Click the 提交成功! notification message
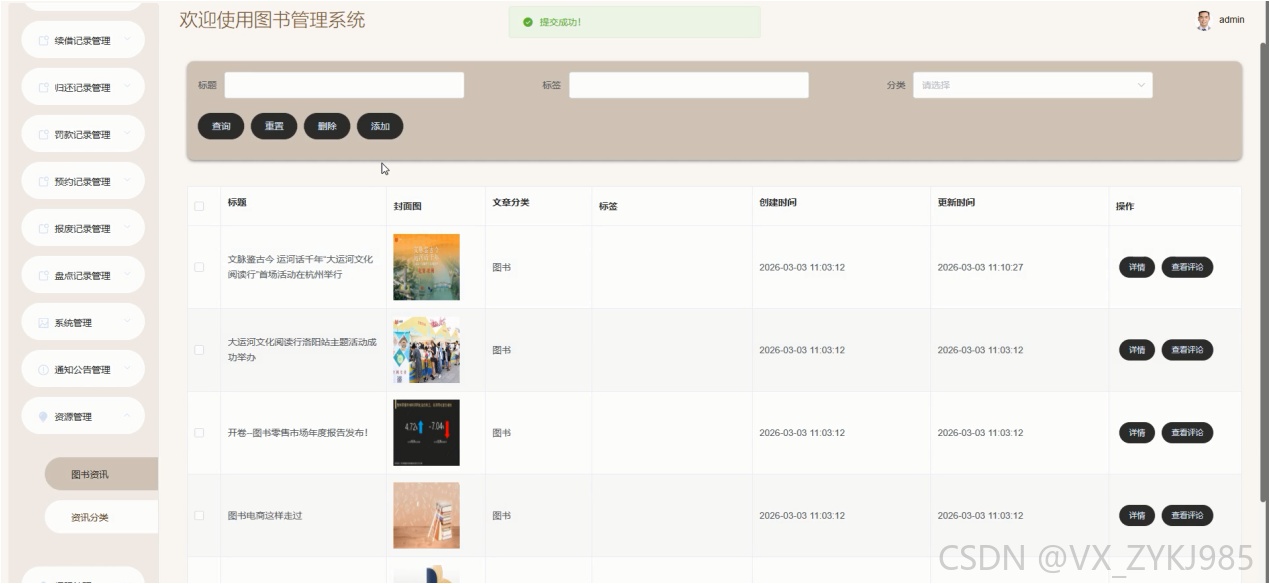The width and height of the screenshot is (1270, 584). [560, 22]
